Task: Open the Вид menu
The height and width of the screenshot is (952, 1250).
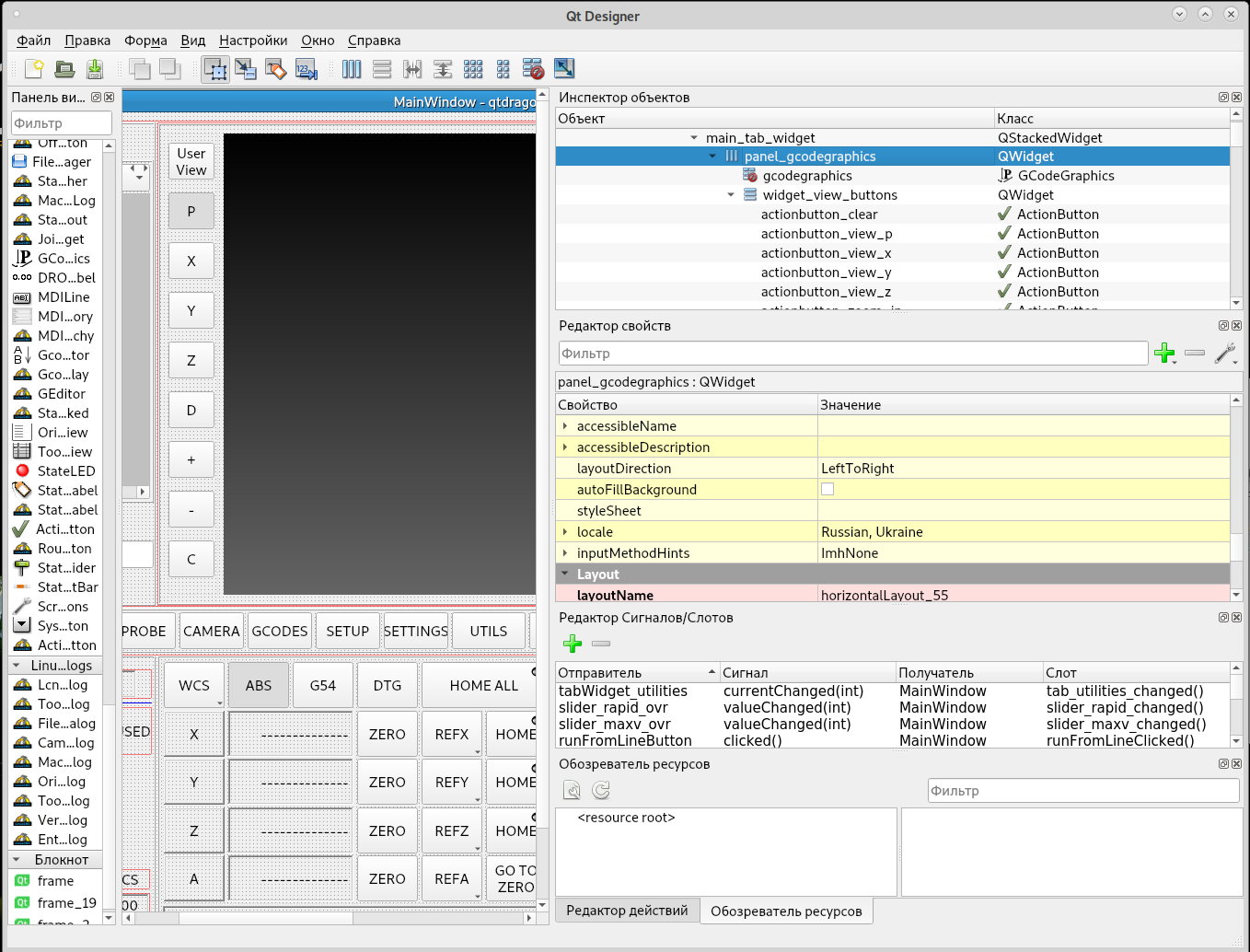Action: (x=193, y=41)
